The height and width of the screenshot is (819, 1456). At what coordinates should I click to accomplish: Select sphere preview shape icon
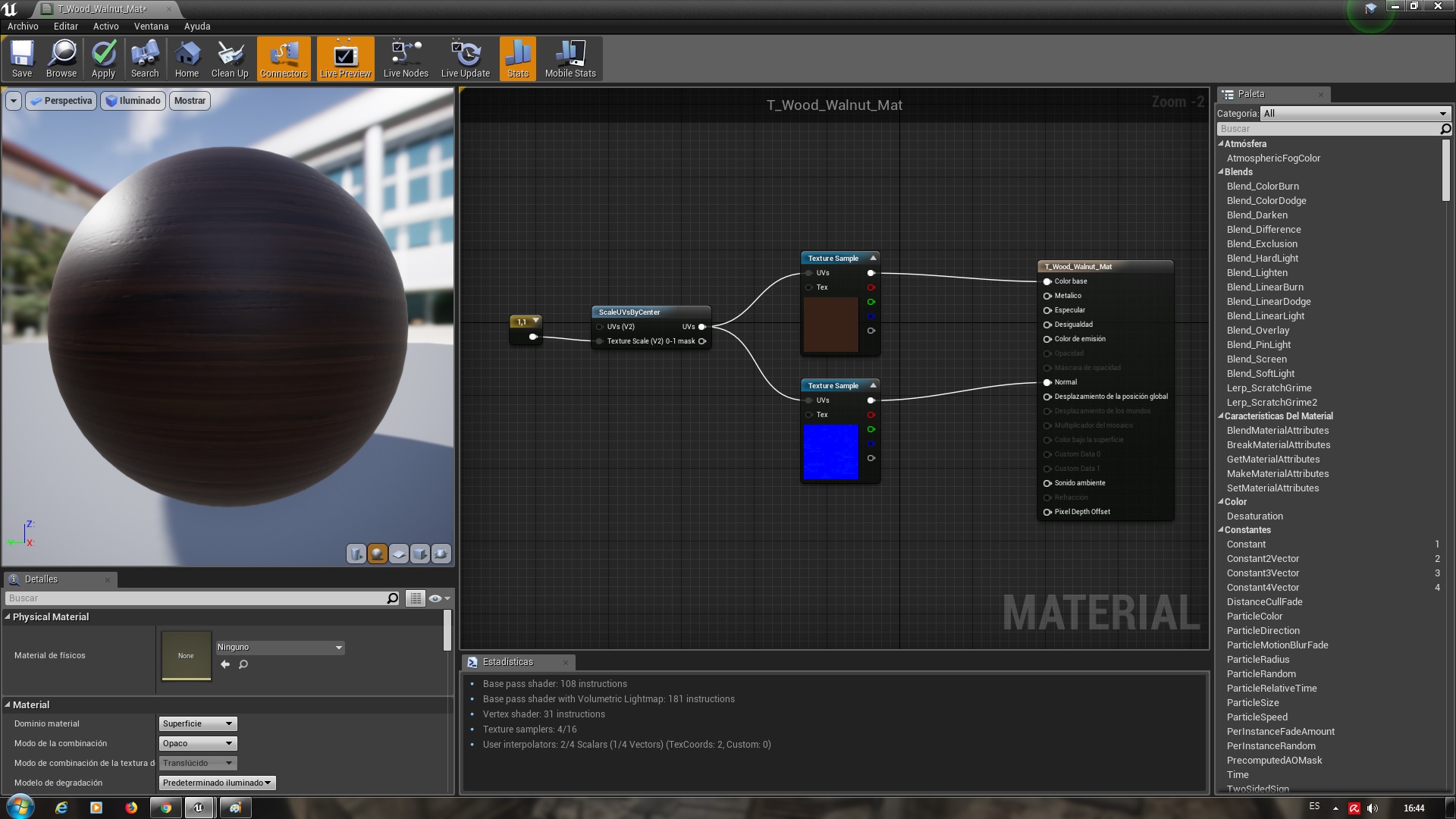[377, 554]
